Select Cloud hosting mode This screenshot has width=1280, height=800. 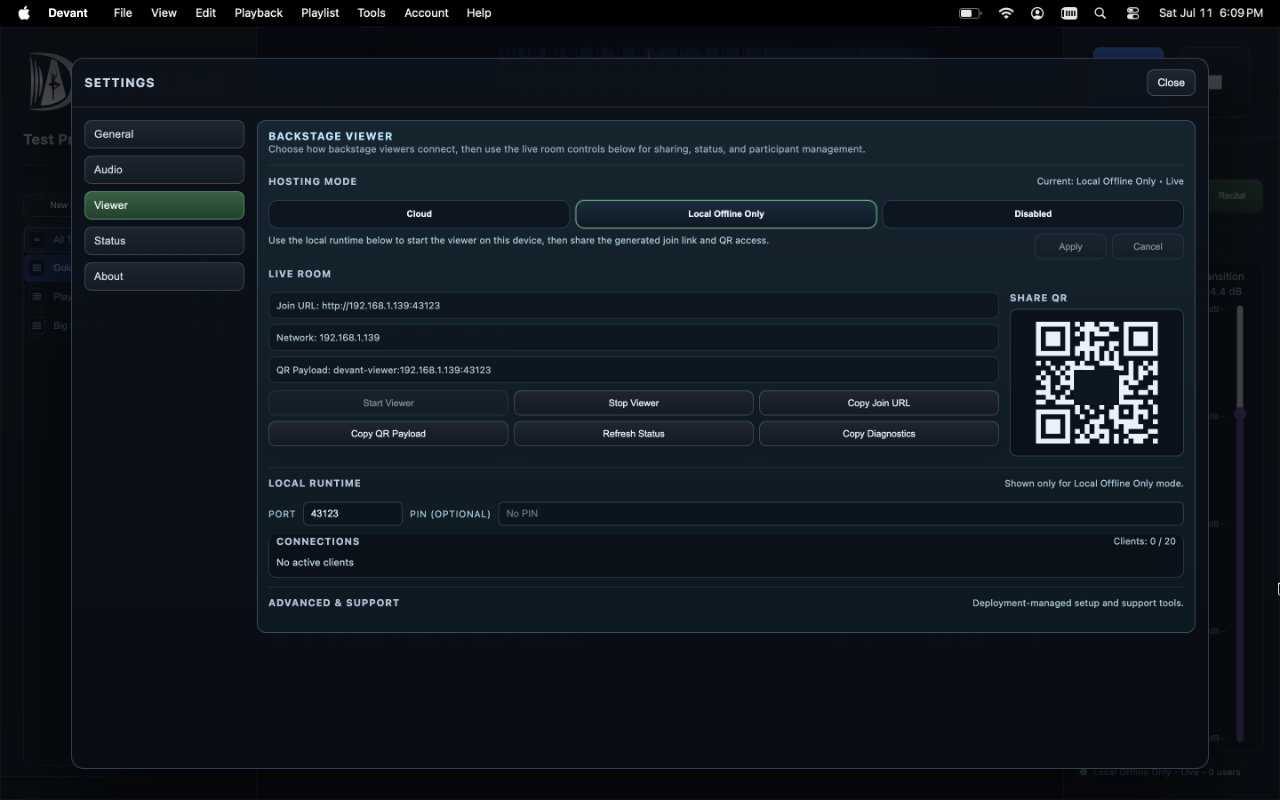(x=419, y=214)
